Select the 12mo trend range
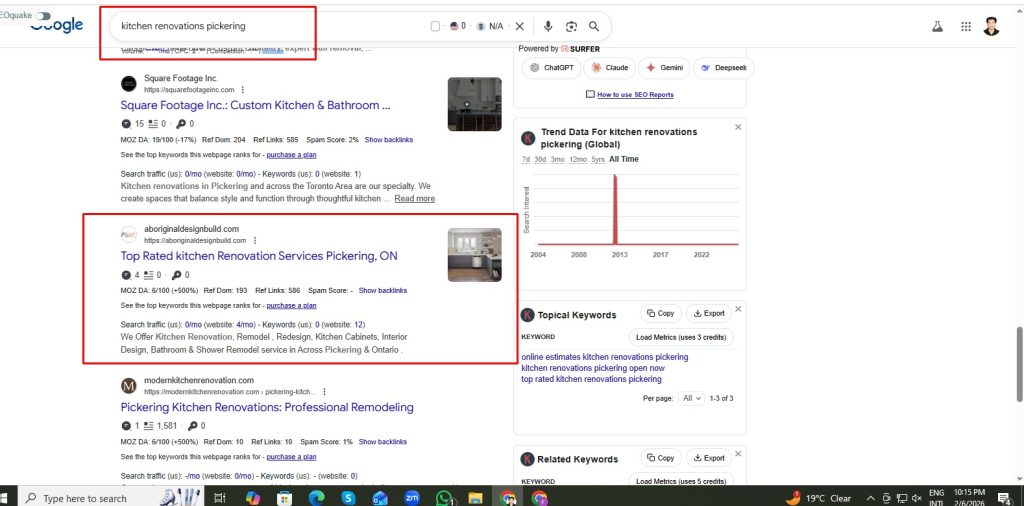Screen dimensions: 1024x506 click(578, 159)
